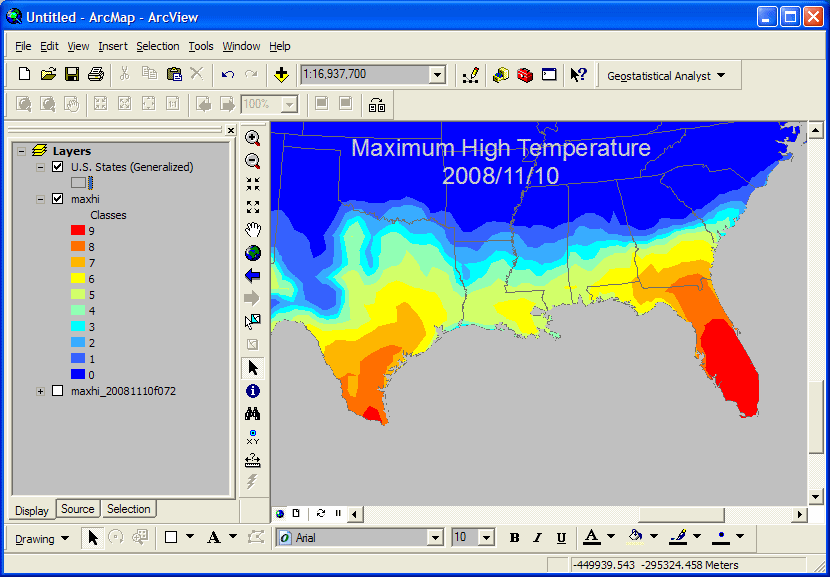Select the Identify tool

253,391
